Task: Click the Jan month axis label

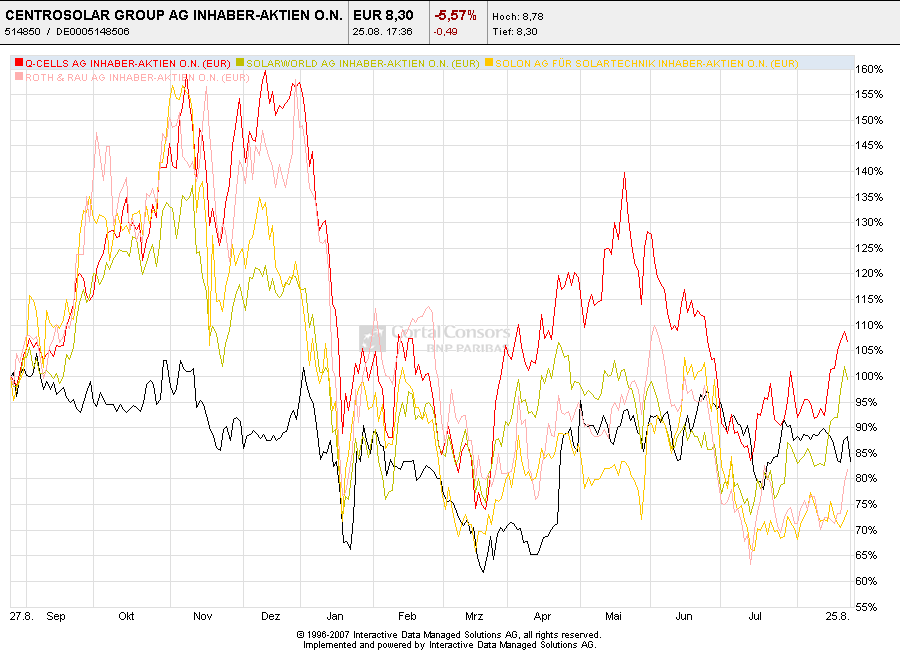Action: (335, 616)
